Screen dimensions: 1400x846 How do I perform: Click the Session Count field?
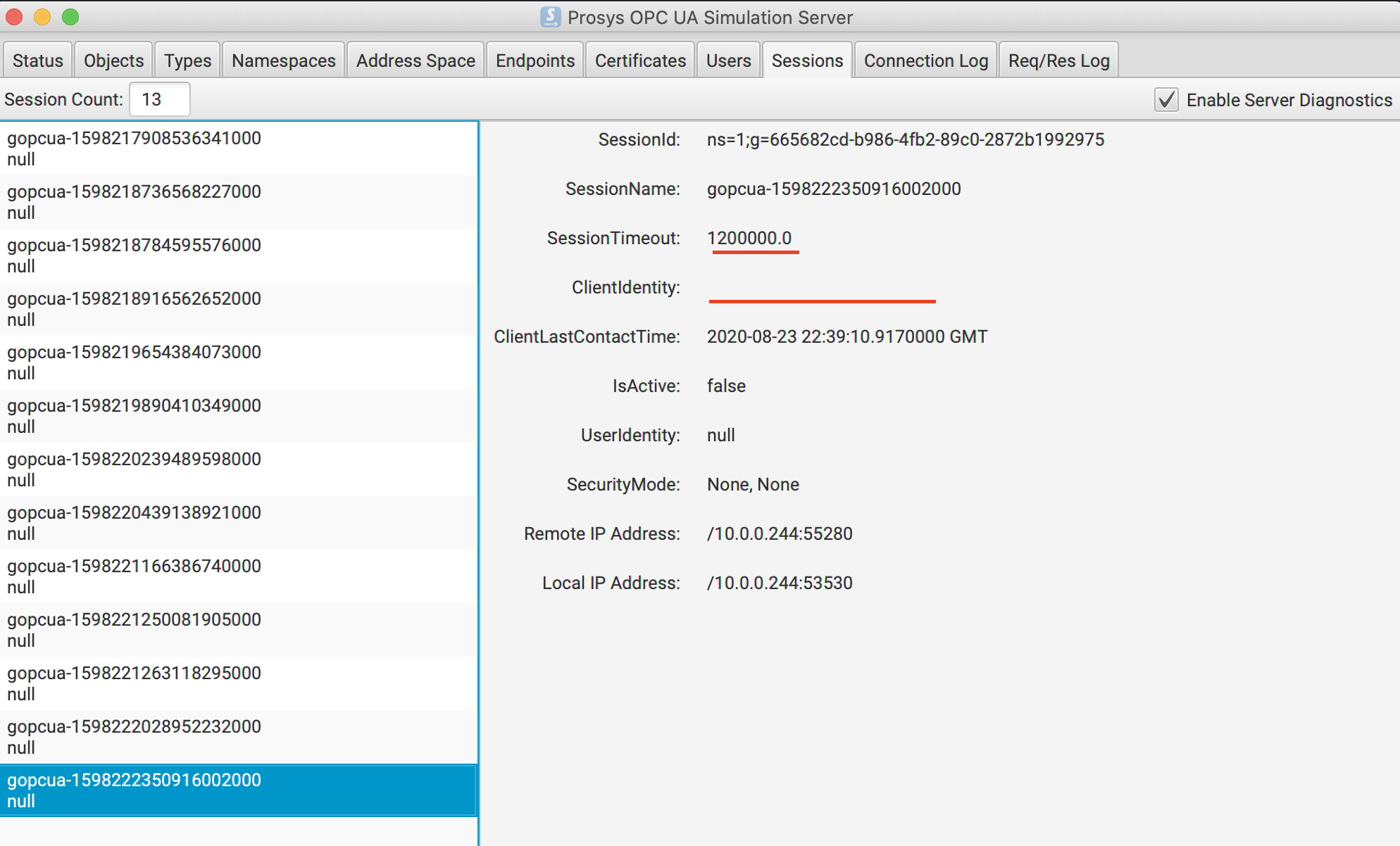pos(160,99)
